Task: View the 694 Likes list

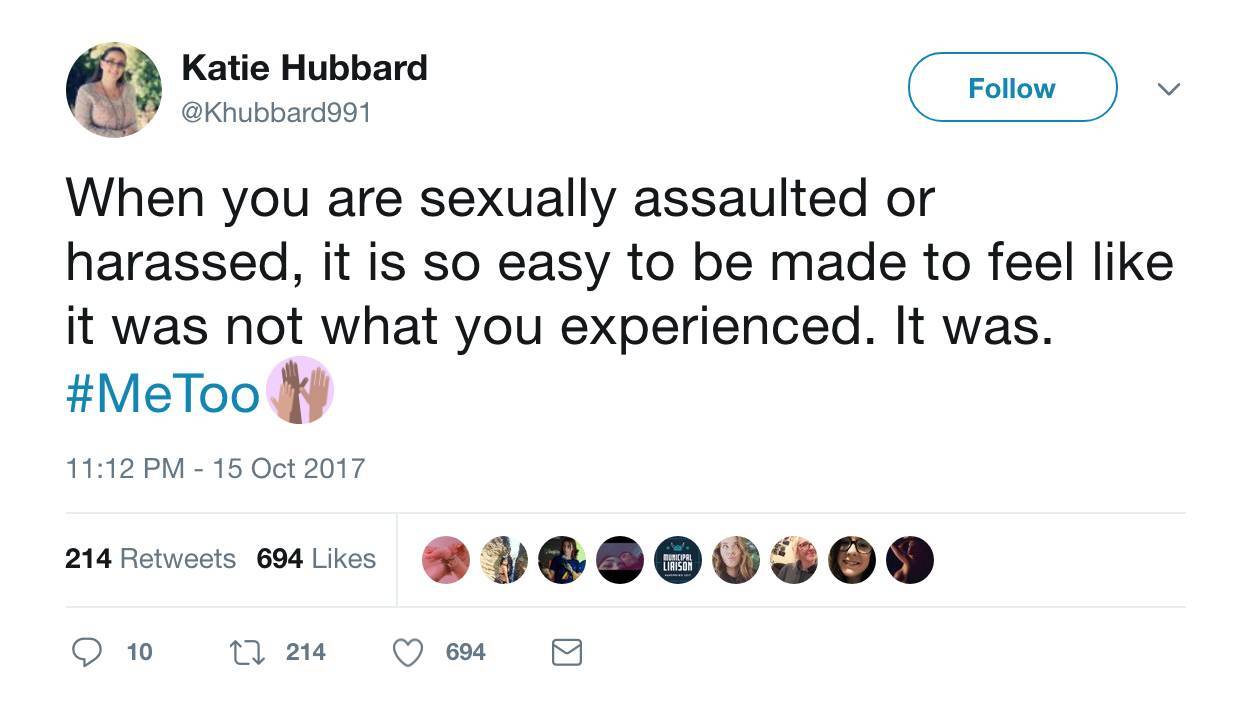Action: click(x=316, y=558)
